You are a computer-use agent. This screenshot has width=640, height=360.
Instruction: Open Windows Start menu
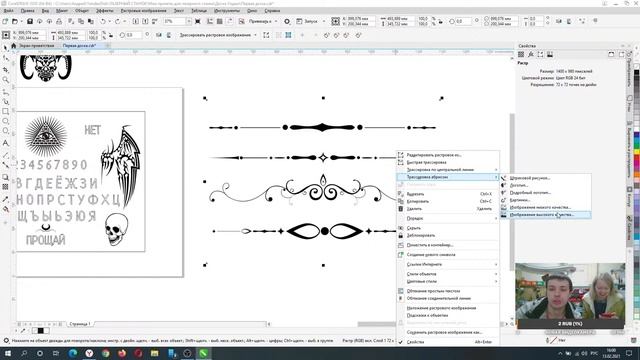pyautogui.click(x=7, y=353)
